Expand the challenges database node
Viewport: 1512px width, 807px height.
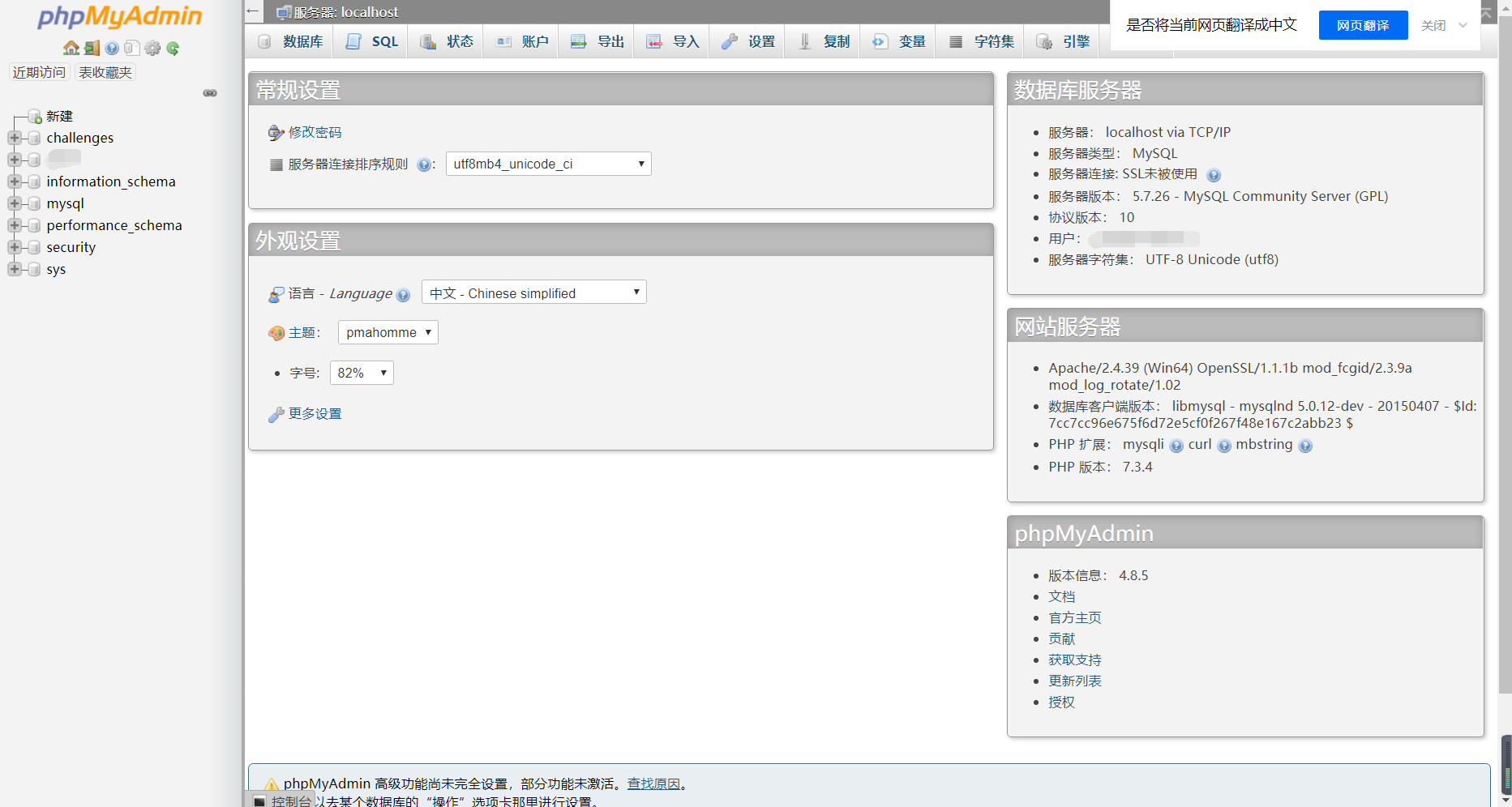click(15, 138)
